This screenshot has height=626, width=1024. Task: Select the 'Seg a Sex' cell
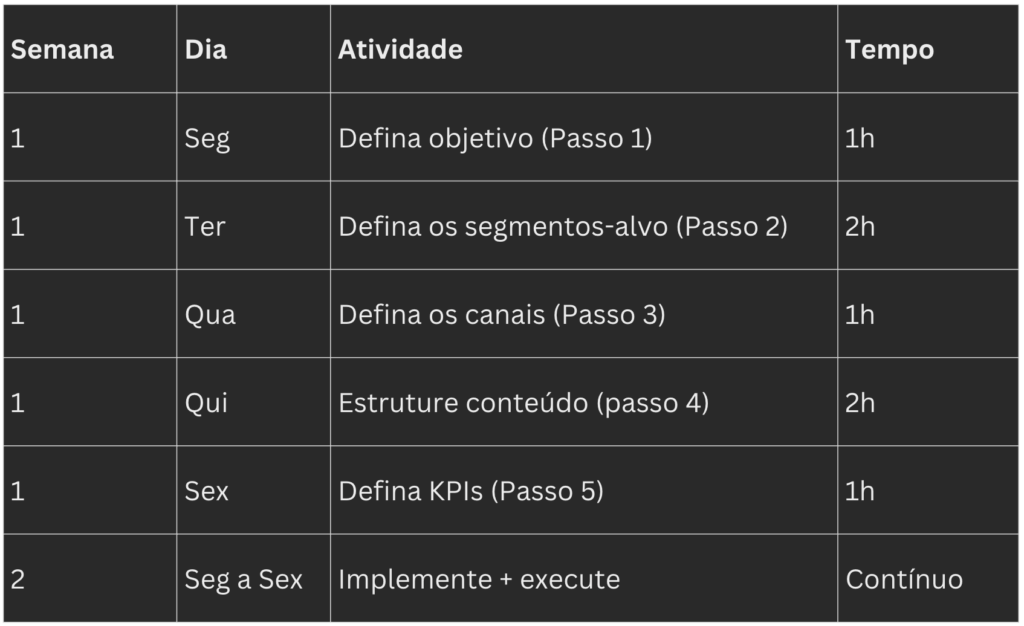click(x=243, y=579)
